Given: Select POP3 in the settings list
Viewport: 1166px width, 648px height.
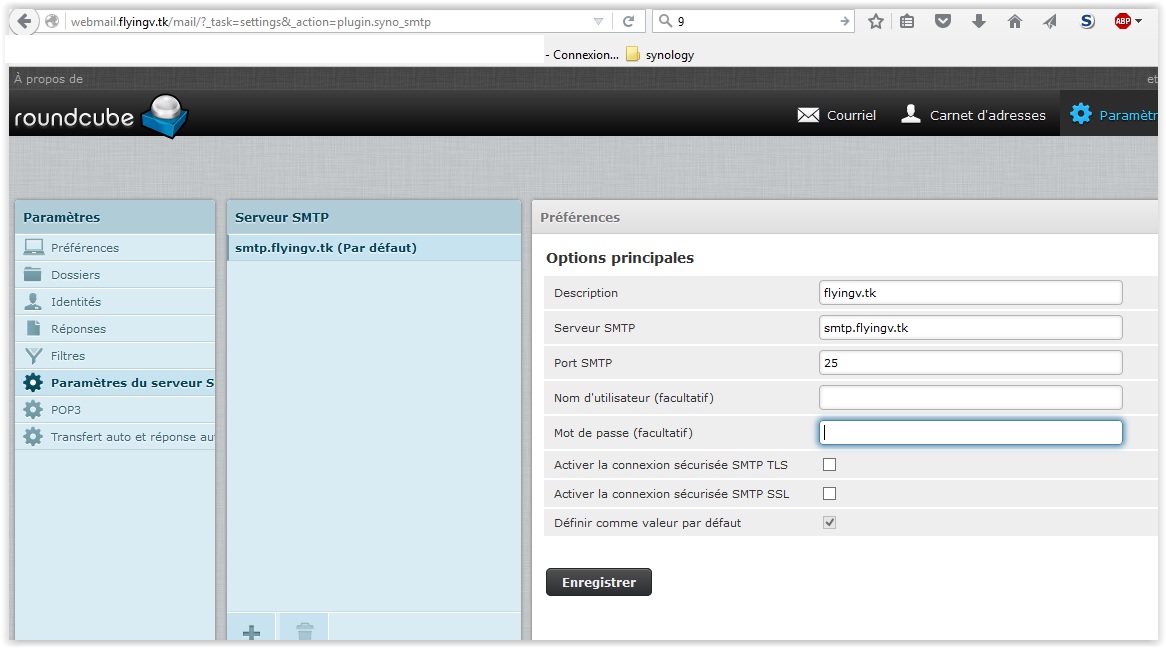Looking at the screenshot, I should point(115,410).
